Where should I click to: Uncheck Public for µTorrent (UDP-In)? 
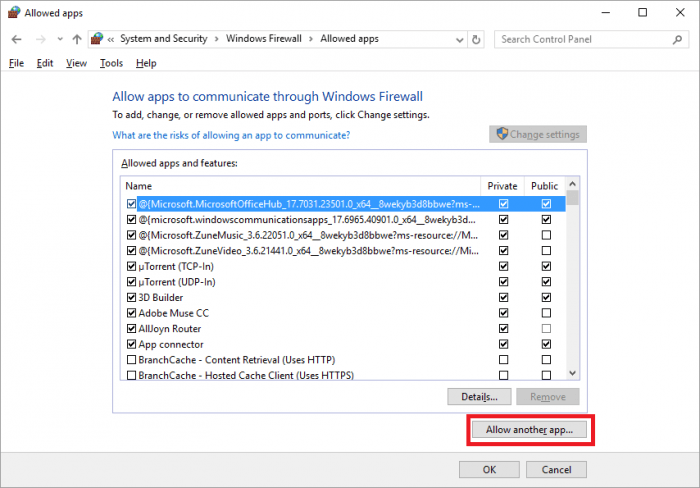[x=546, y=282]
